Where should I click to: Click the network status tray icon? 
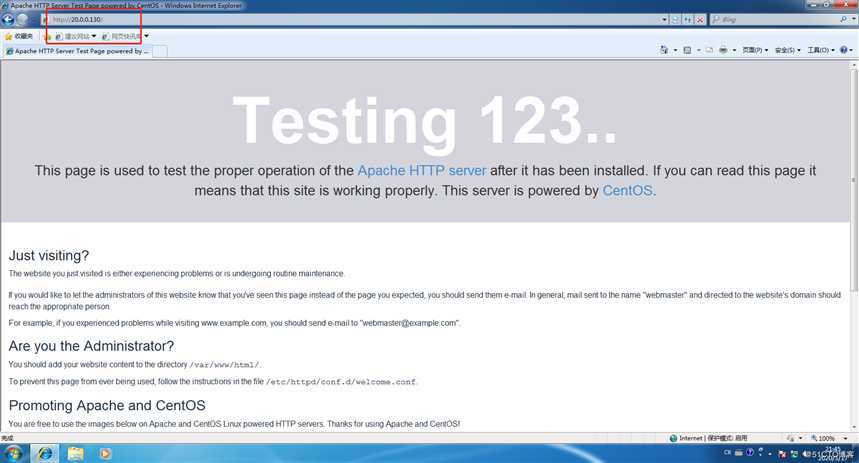(x=794, y=454)
